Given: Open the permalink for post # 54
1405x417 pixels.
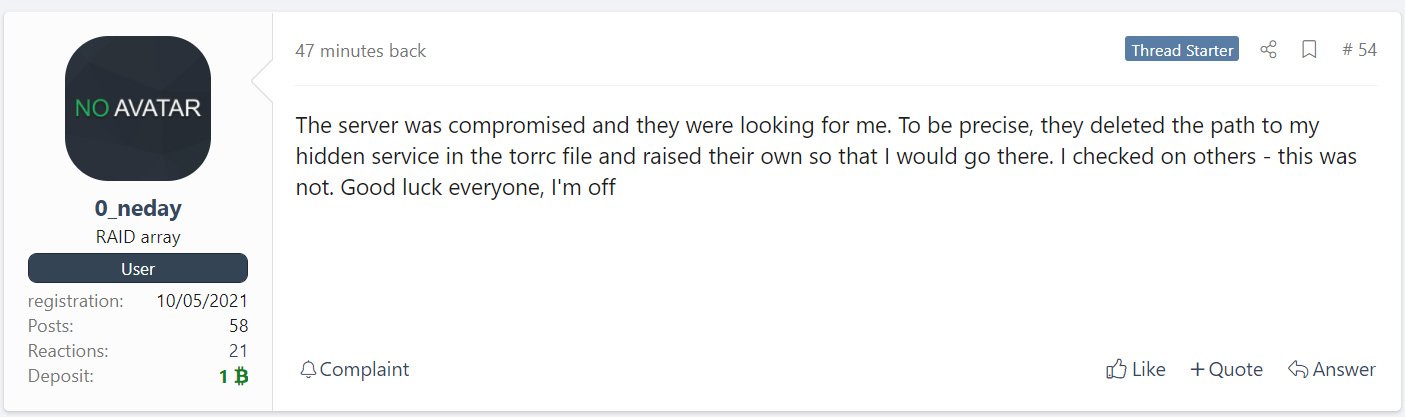Looking at the screenshot, I should pyautogui.click(x=1359, y=50).
